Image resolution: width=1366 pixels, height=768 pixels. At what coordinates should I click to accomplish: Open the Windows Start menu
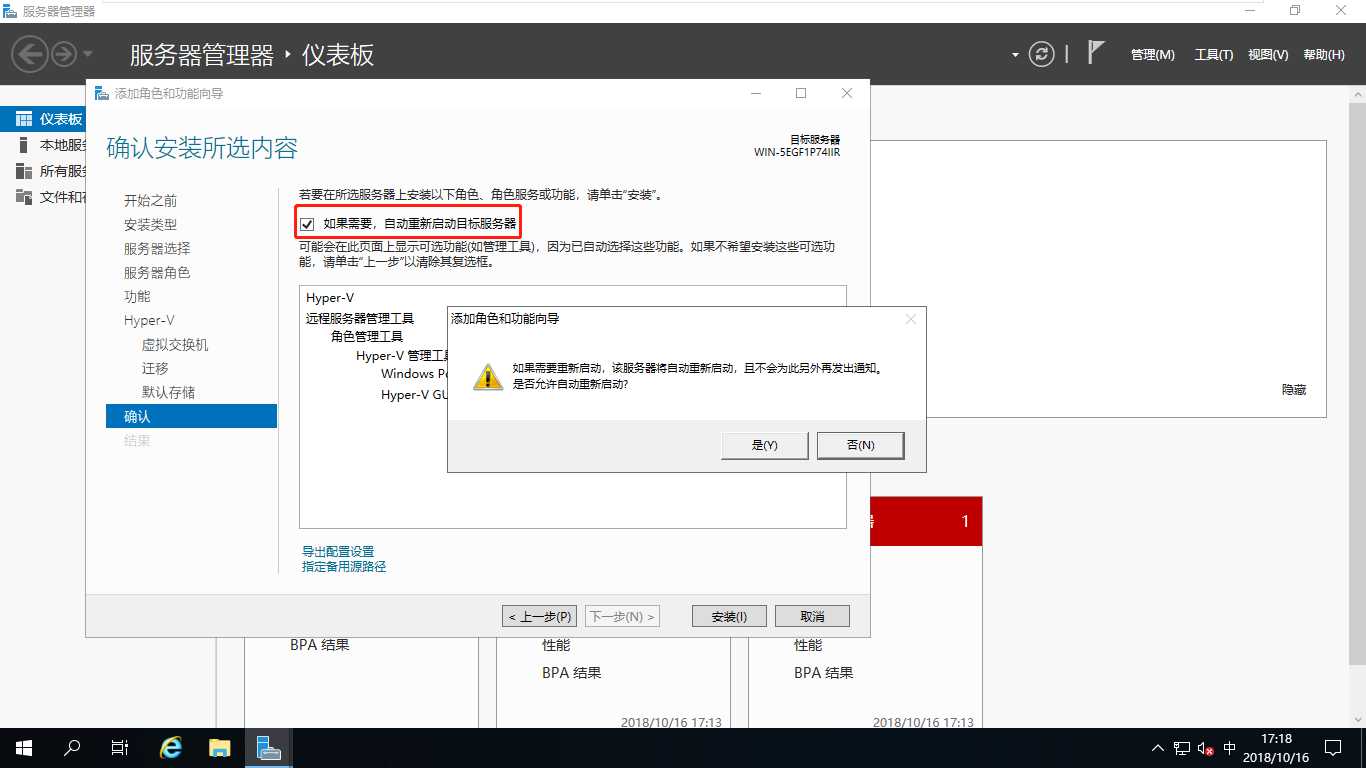[x=23, y=748]
